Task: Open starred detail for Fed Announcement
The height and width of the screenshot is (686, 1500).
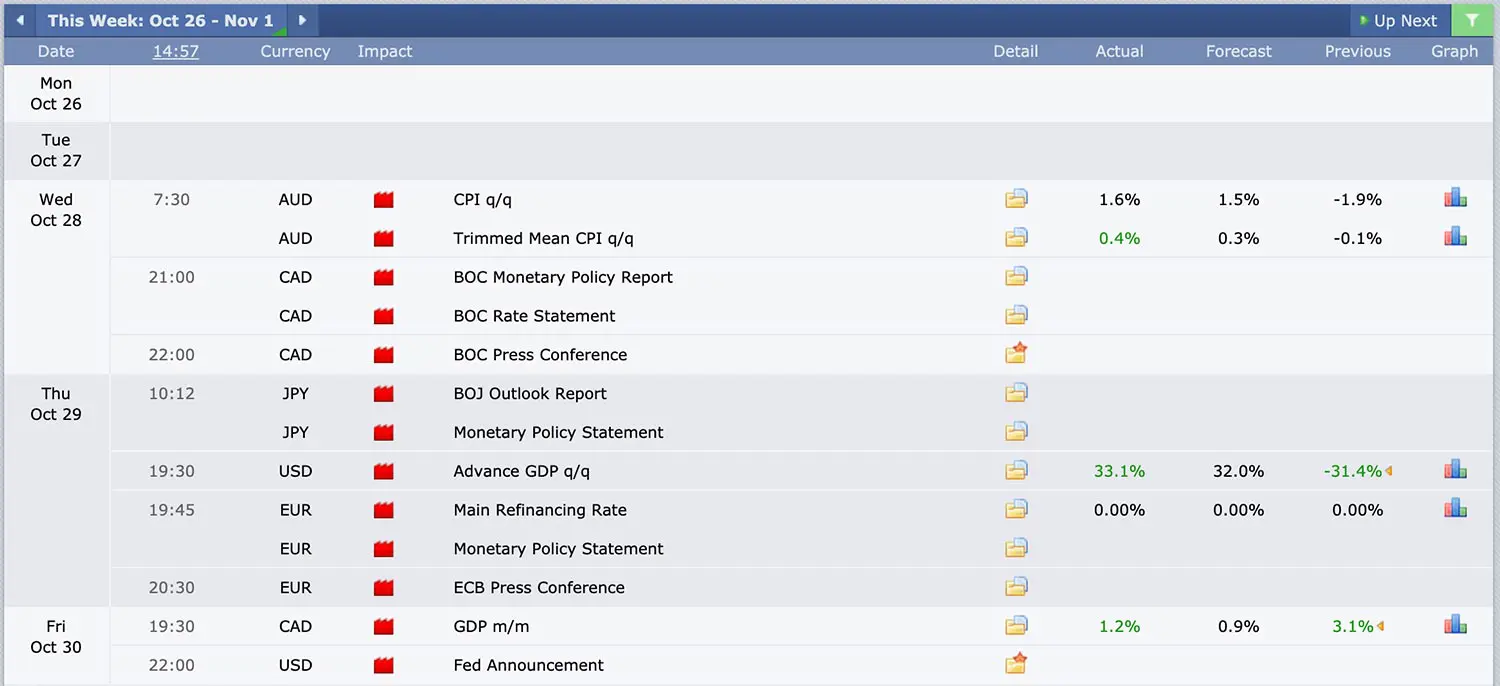Action: point(1016,664)
